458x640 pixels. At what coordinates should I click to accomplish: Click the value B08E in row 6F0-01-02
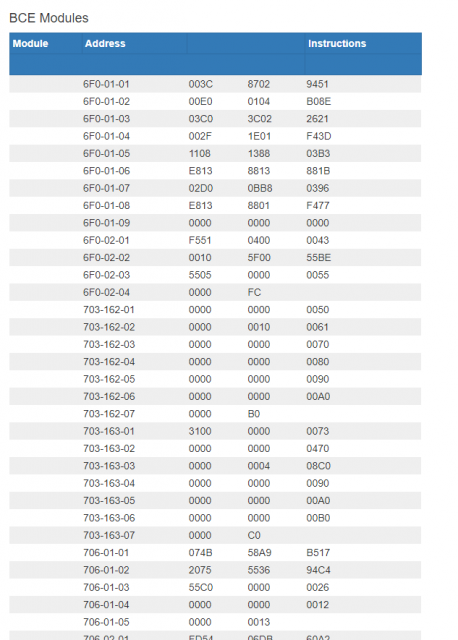point(318,102)
